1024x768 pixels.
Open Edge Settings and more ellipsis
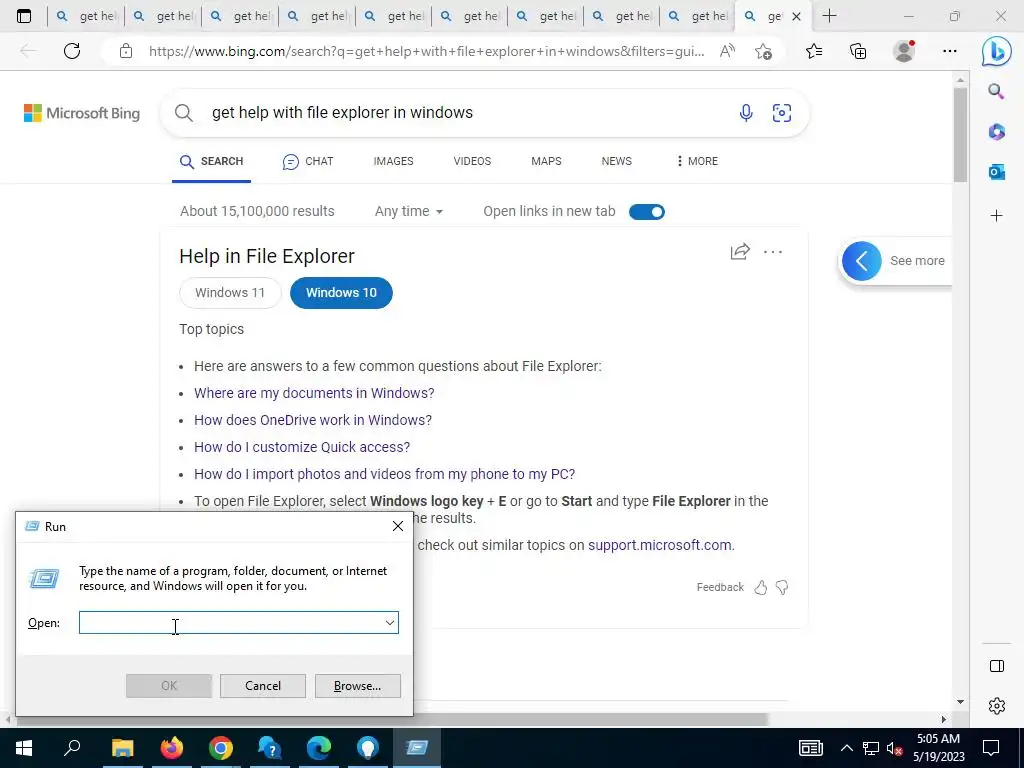[x=950, y=51]
